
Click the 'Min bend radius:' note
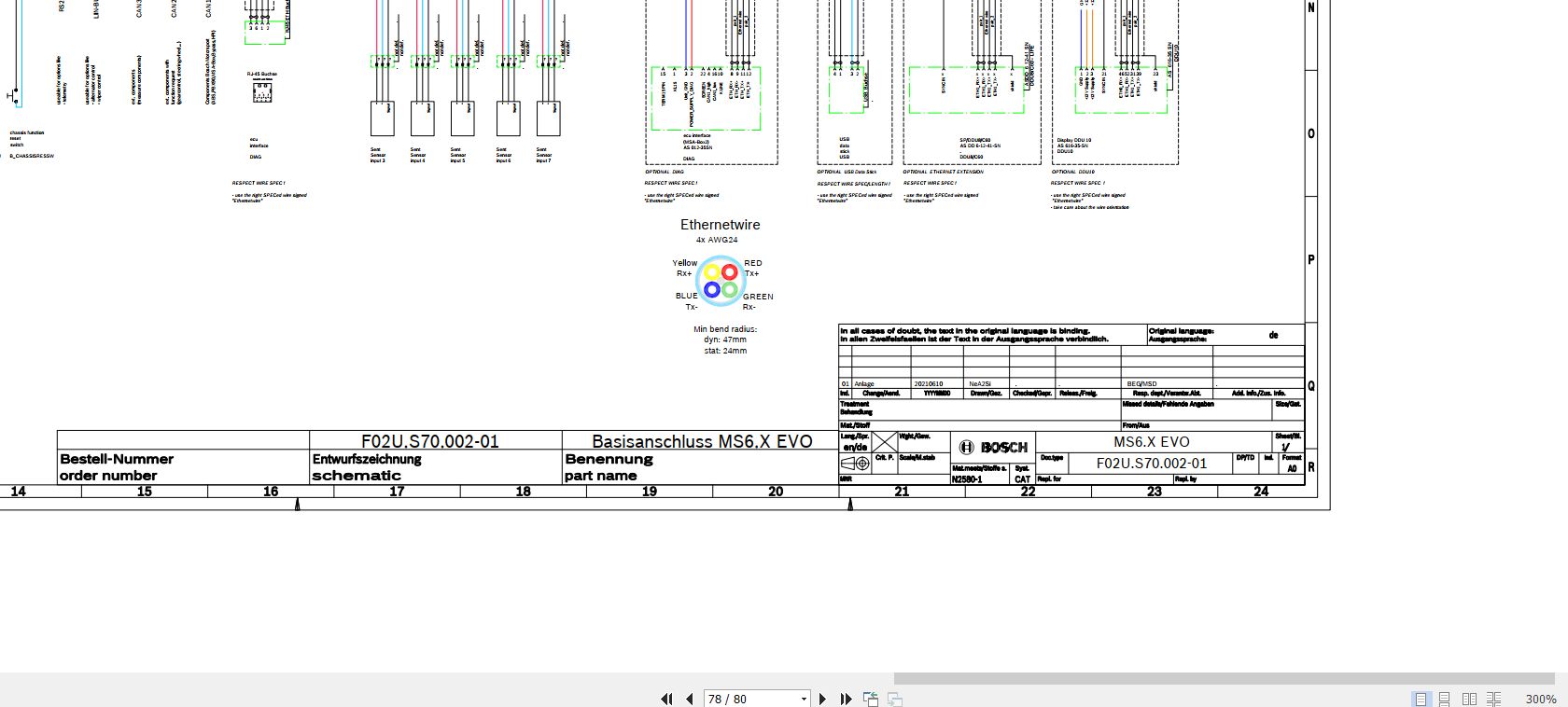[x=725, y=329]
